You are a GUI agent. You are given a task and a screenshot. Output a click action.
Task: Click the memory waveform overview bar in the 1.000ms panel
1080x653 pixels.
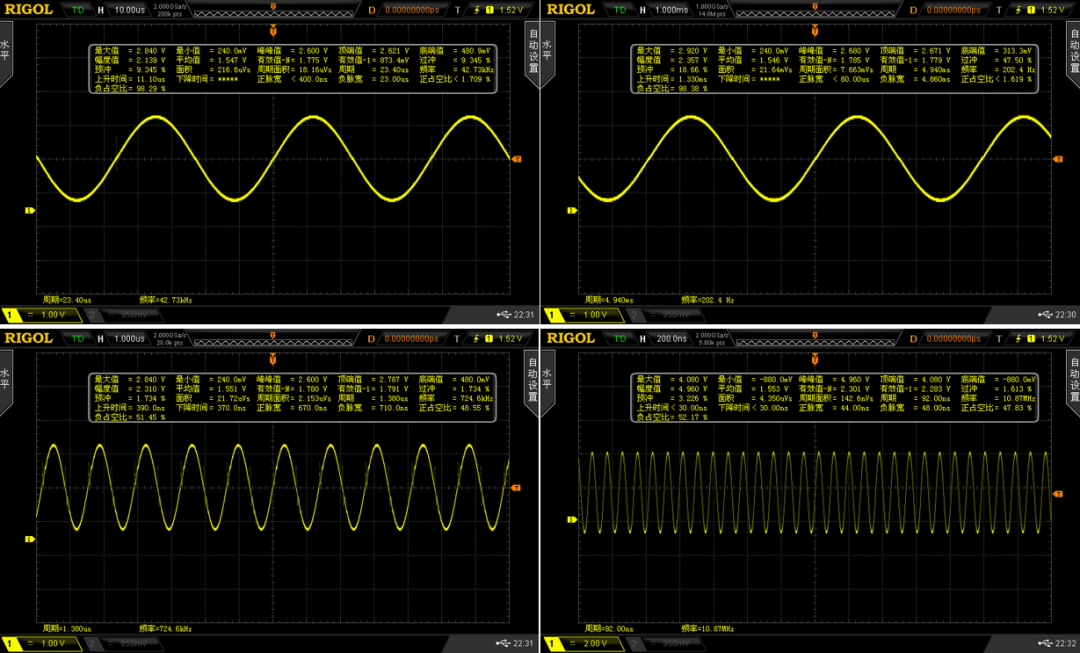pos(815,13)
